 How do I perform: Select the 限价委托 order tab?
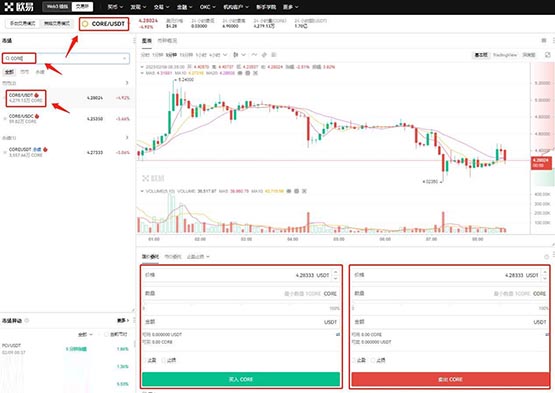pyautogui.click(x=150, y=256)
